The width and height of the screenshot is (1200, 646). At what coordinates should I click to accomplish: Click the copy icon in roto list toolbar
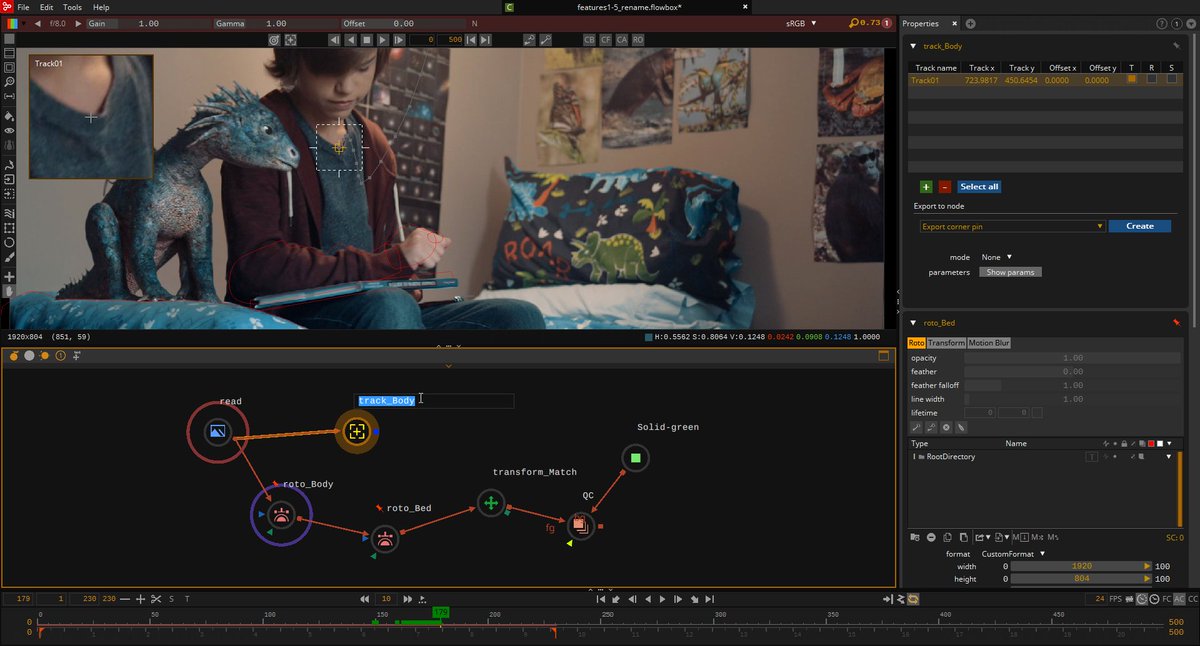pyautogui.click(x=946, y=537)
